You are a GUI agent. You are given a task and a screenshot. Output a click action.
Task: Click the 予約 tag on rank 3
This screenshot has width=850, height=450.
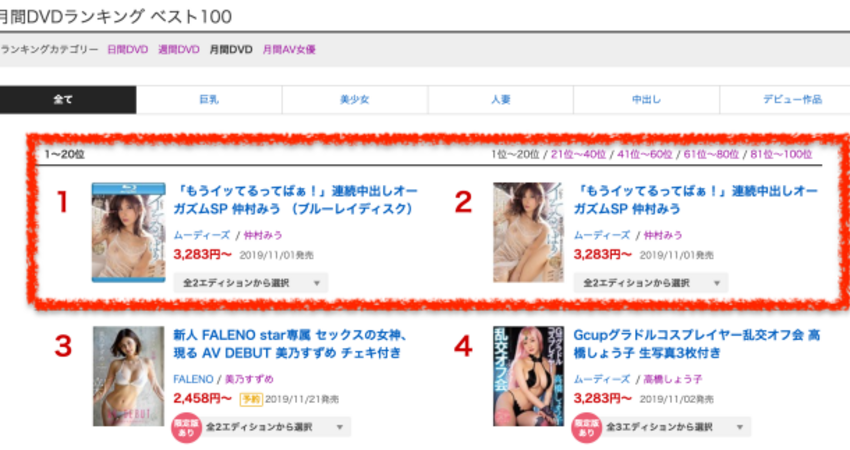click(251, 400)
